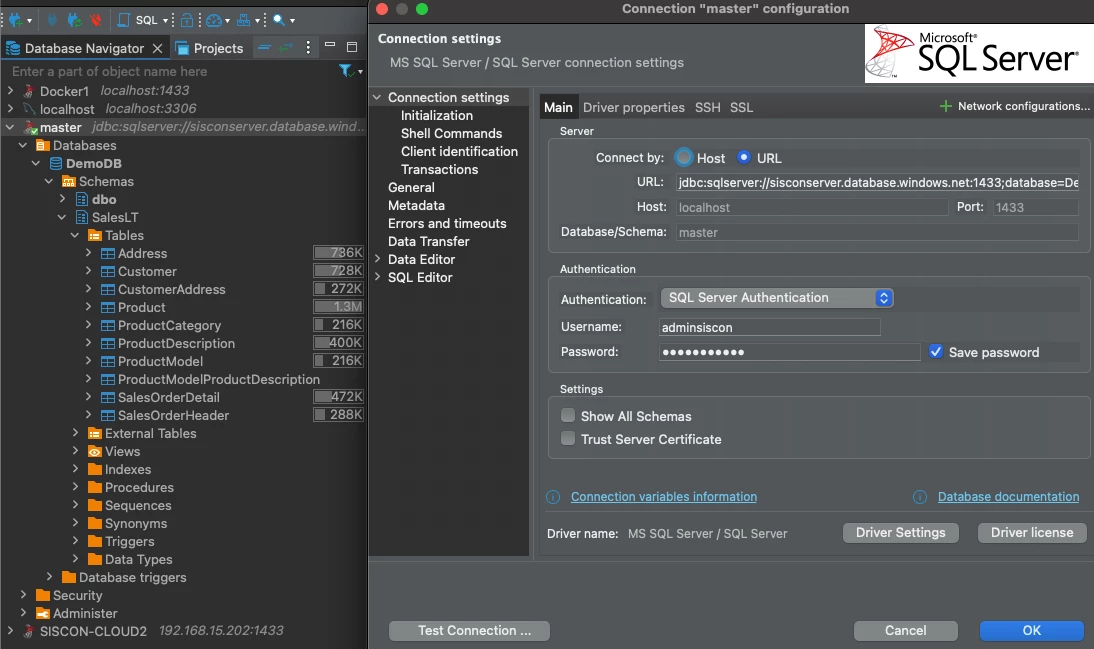Expand the Docker1 connection node
Viewport: 1094px width, 649px height.
click(x=10, y=91)
